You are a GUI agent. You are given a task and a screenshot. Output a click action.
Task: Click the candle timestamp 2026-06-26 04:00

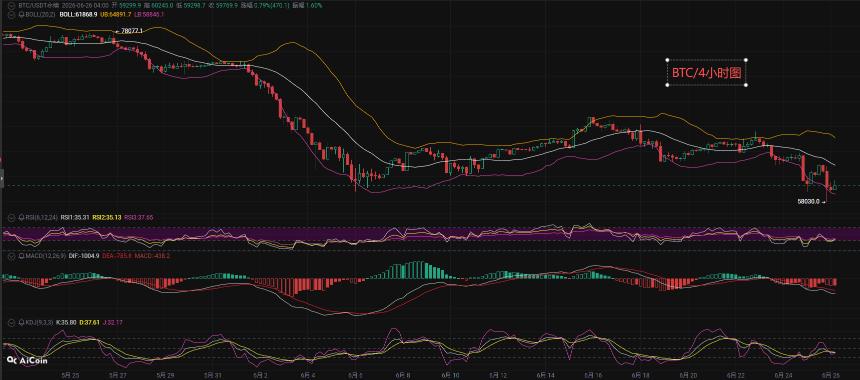coord(86,5)
